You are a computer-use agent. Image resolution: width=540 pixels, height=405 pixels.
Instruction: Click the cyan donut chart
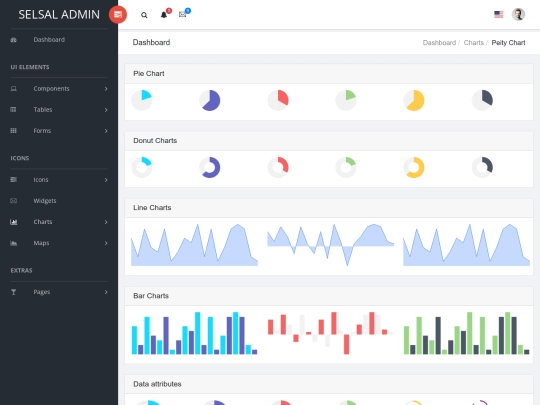click(142, 167)
